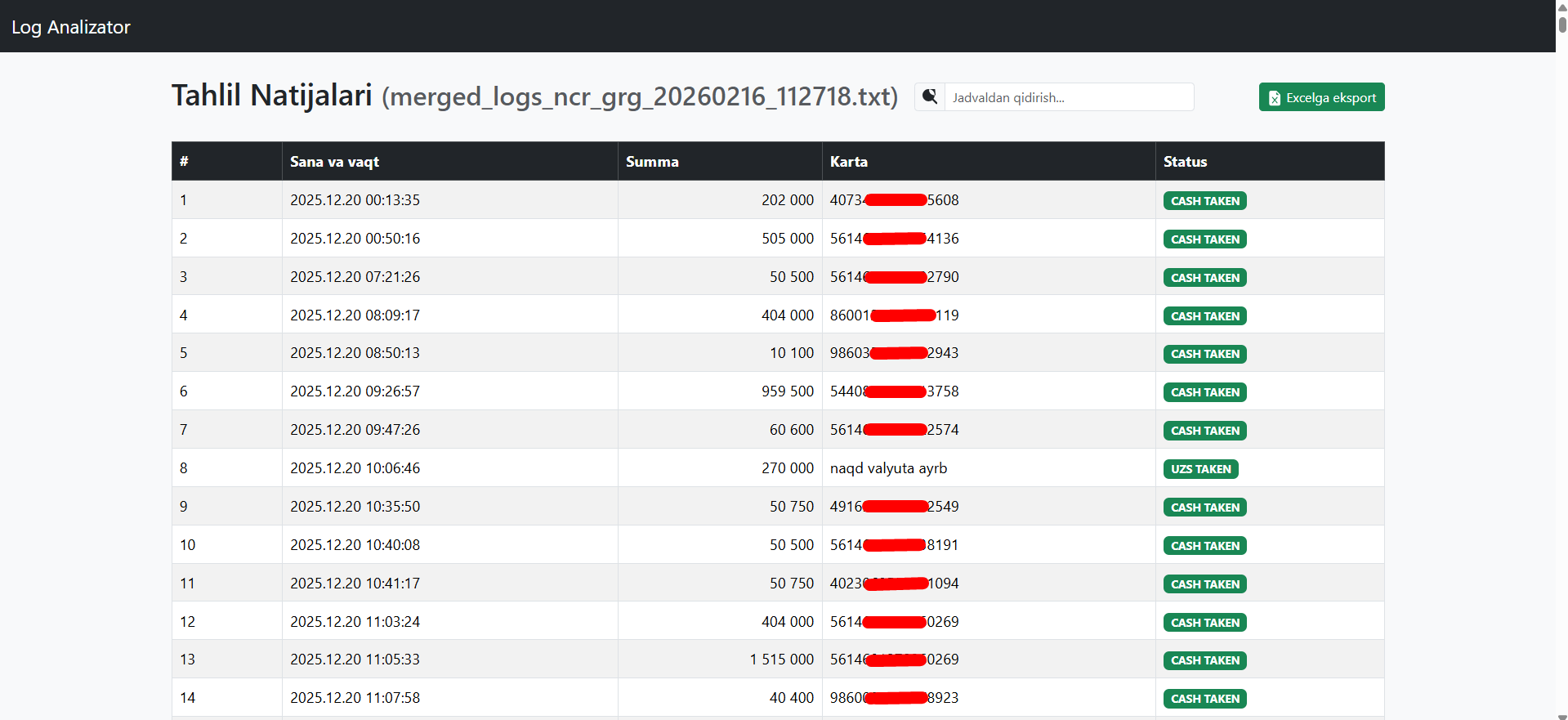Viewport: 1568px width, 720px height.
Task: Click the page scrollbar down arrow
Action: click(x=1562, y=716)
